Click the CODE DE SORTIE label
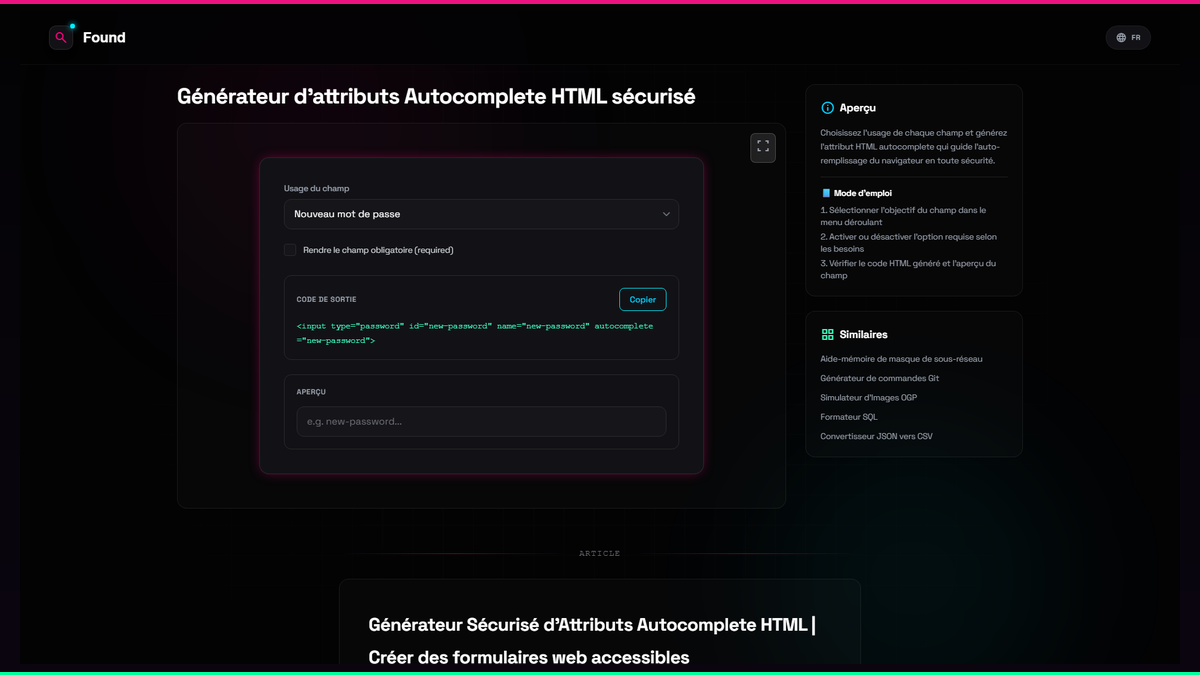Screen dimensions: 1200x675 tap(326, 300)
